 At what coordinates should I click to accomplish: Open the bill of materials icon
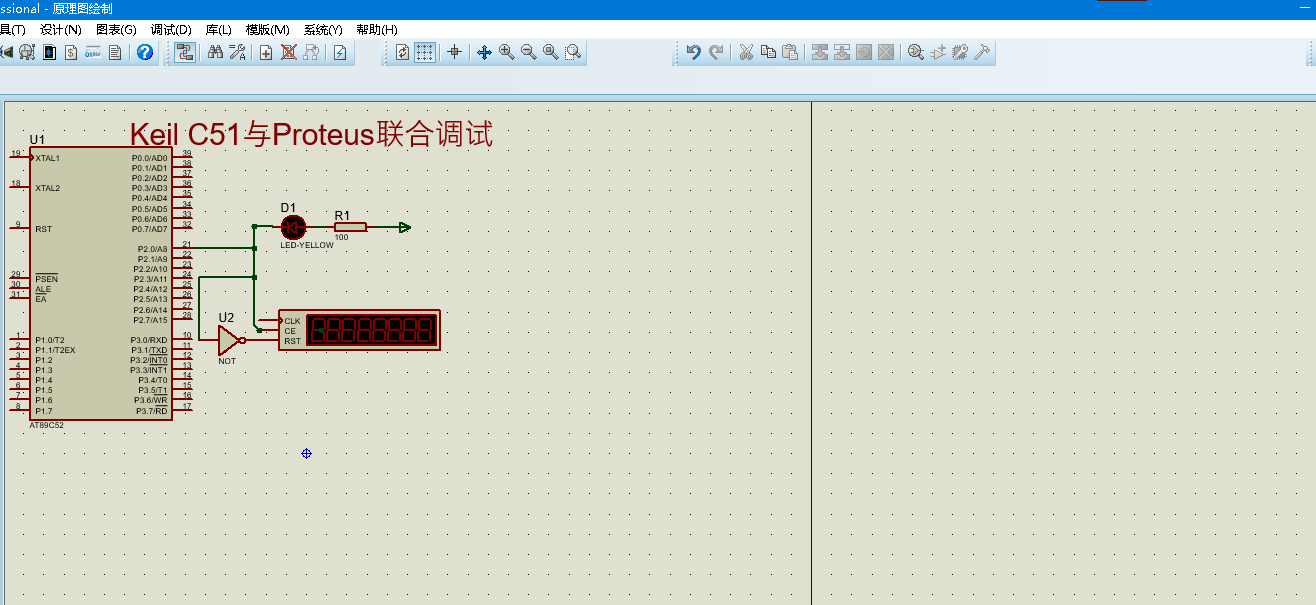(71, 52)
